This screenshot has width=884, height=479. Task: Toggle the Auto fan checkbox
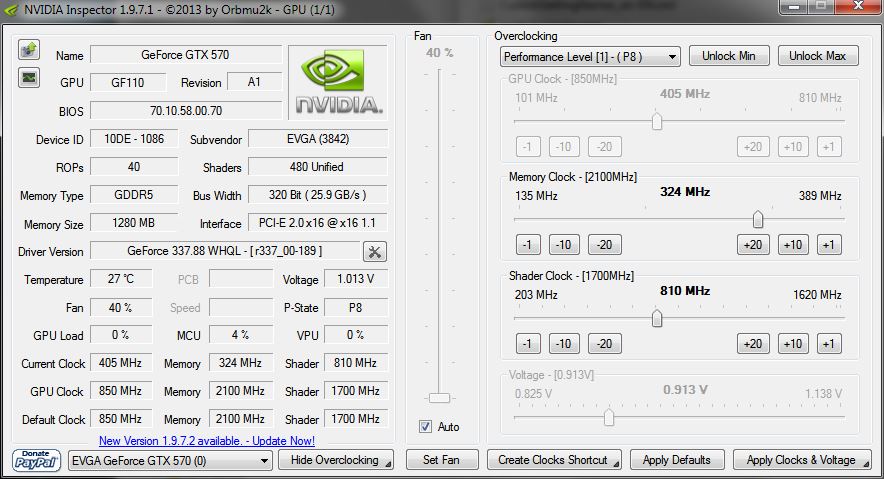click(425, 427)
